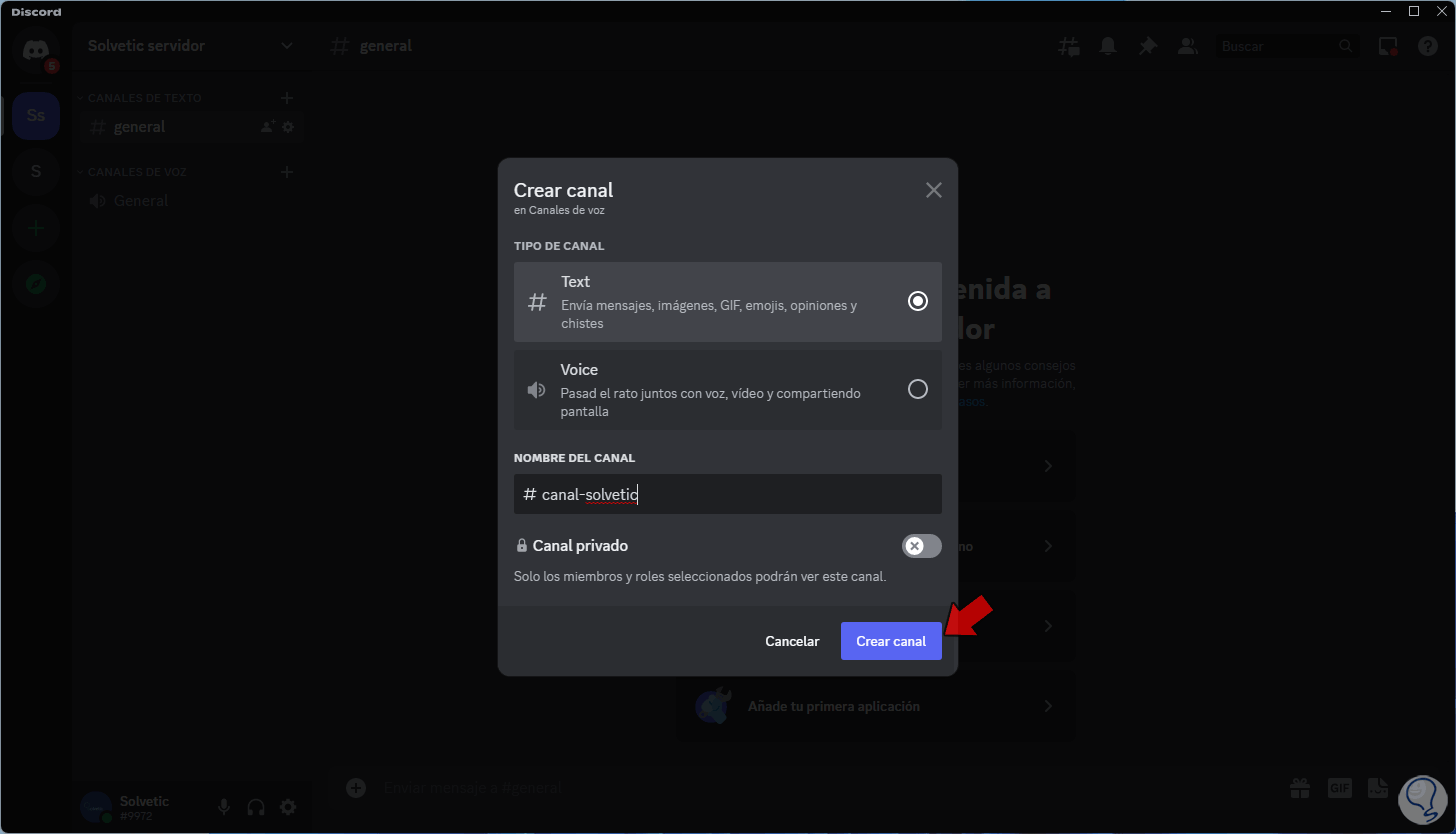
Task: Click the attach file plus icon
Action: point(355,788)
